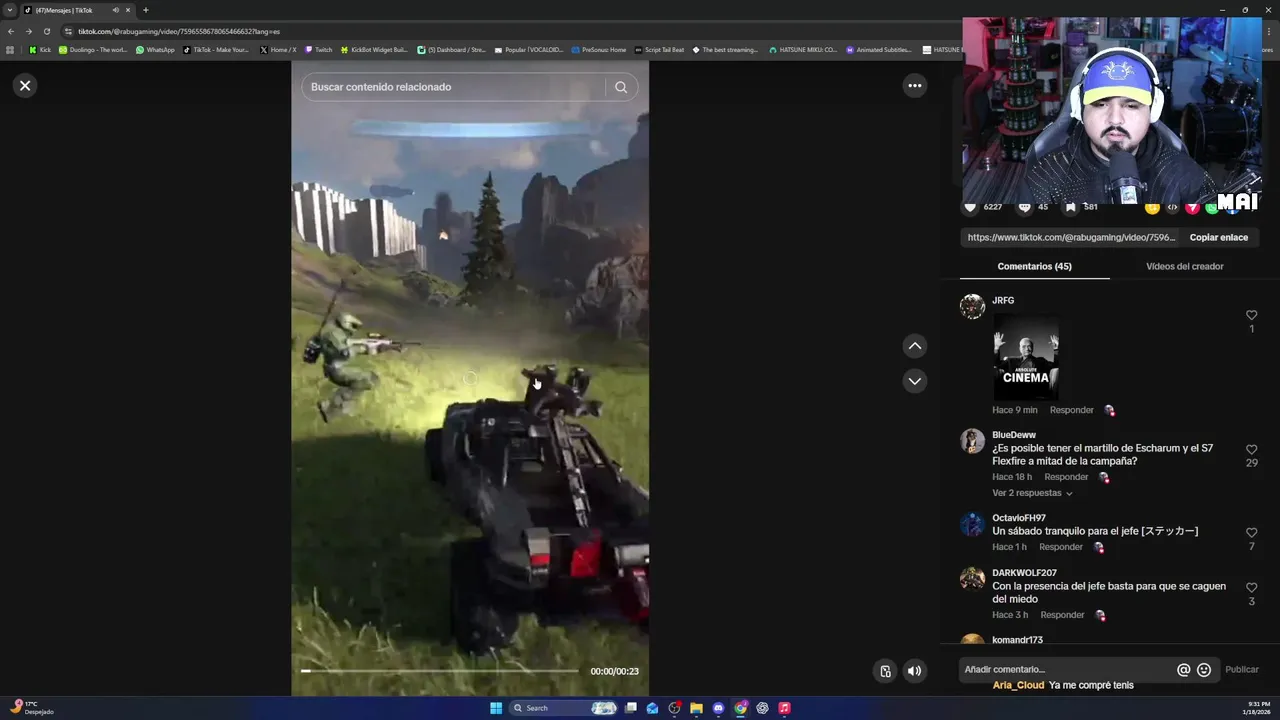Open Home / X bookmark
This screenshot has height=720, width=1280.
point(278,49)
